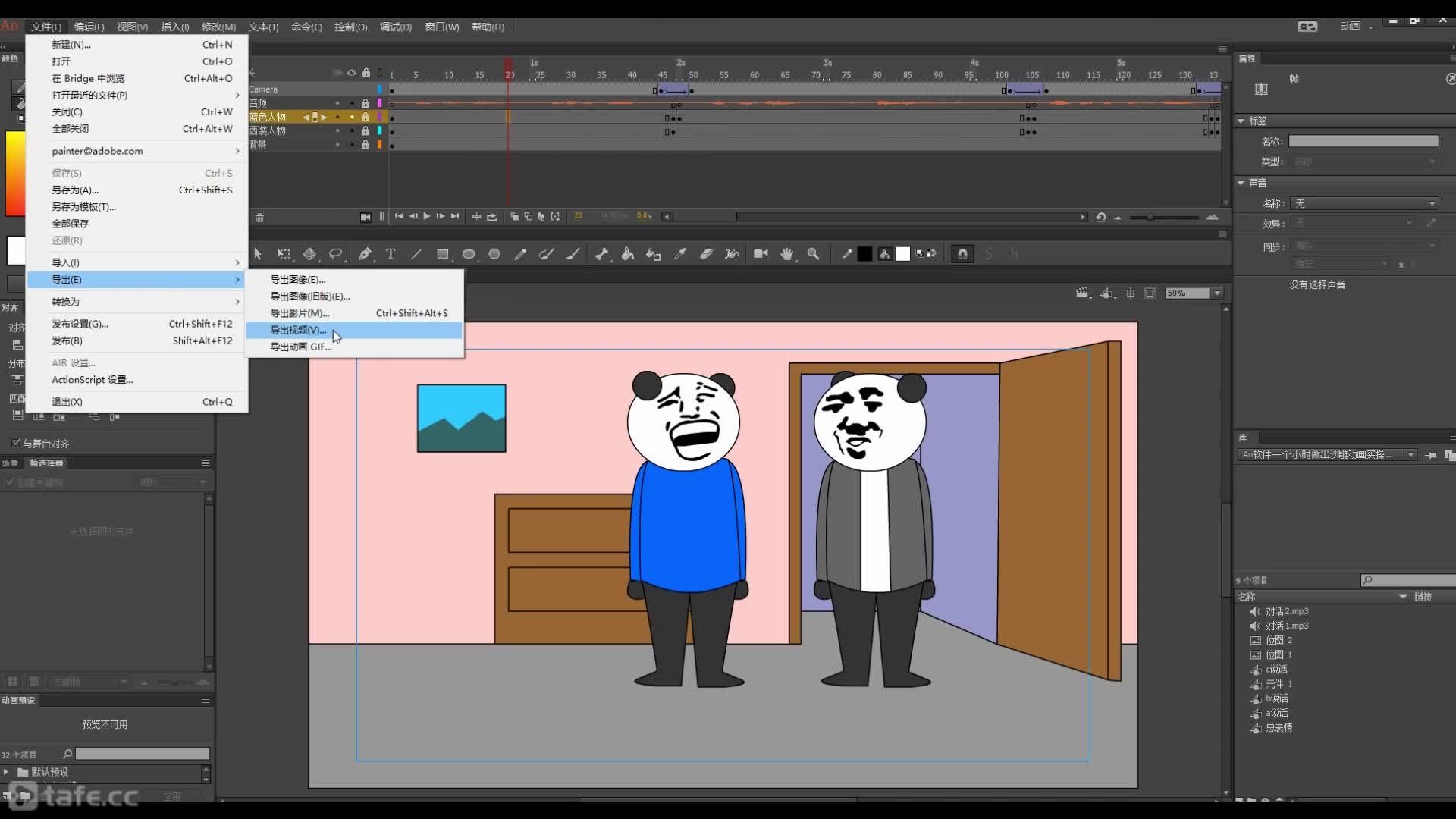Play the timeline animation
This screenshot has height=819, width=1456.
(427, 217)
